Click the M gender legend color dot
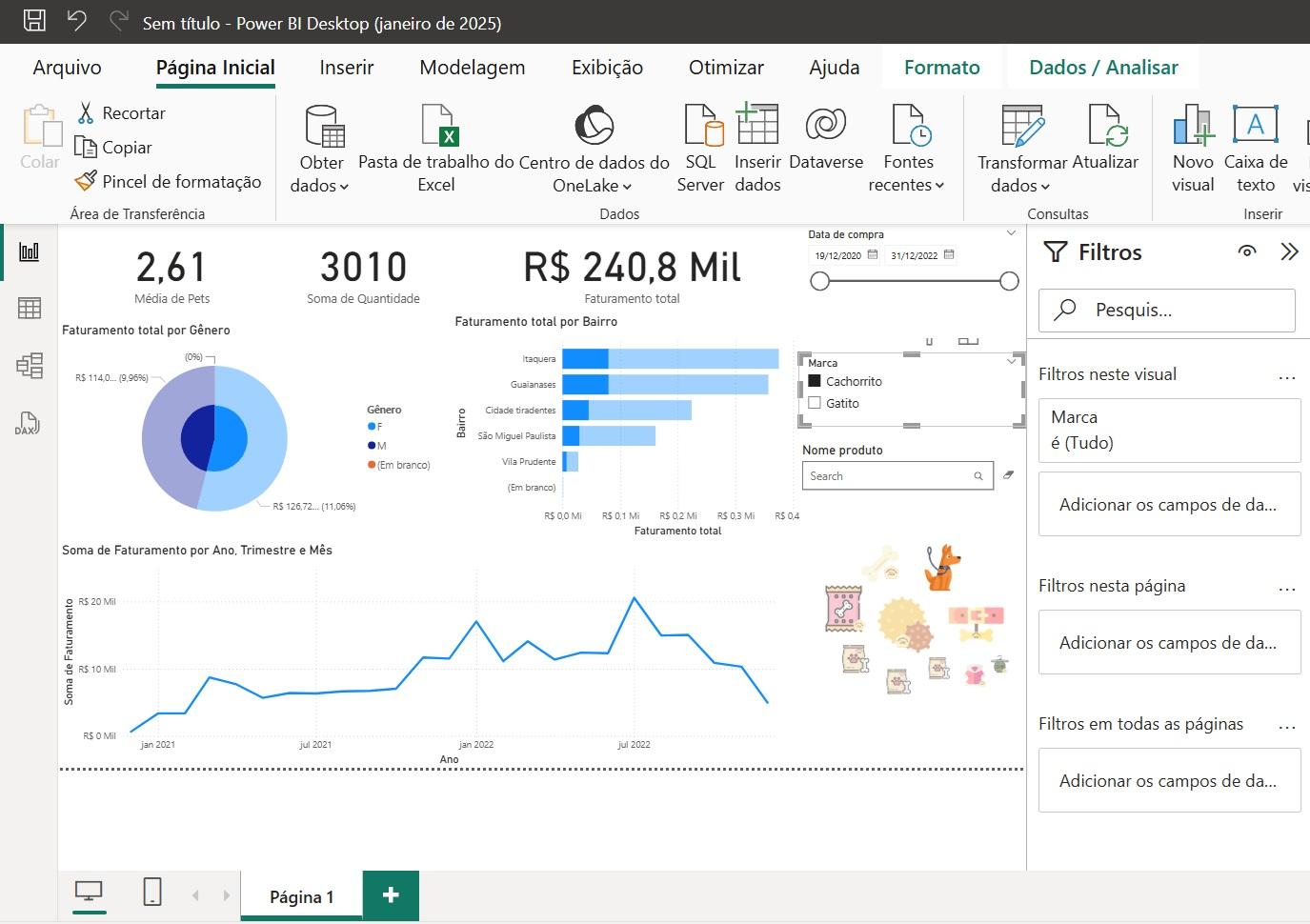Image resolution: width=1310 pixels, height=924 pixels. [372, 446]
